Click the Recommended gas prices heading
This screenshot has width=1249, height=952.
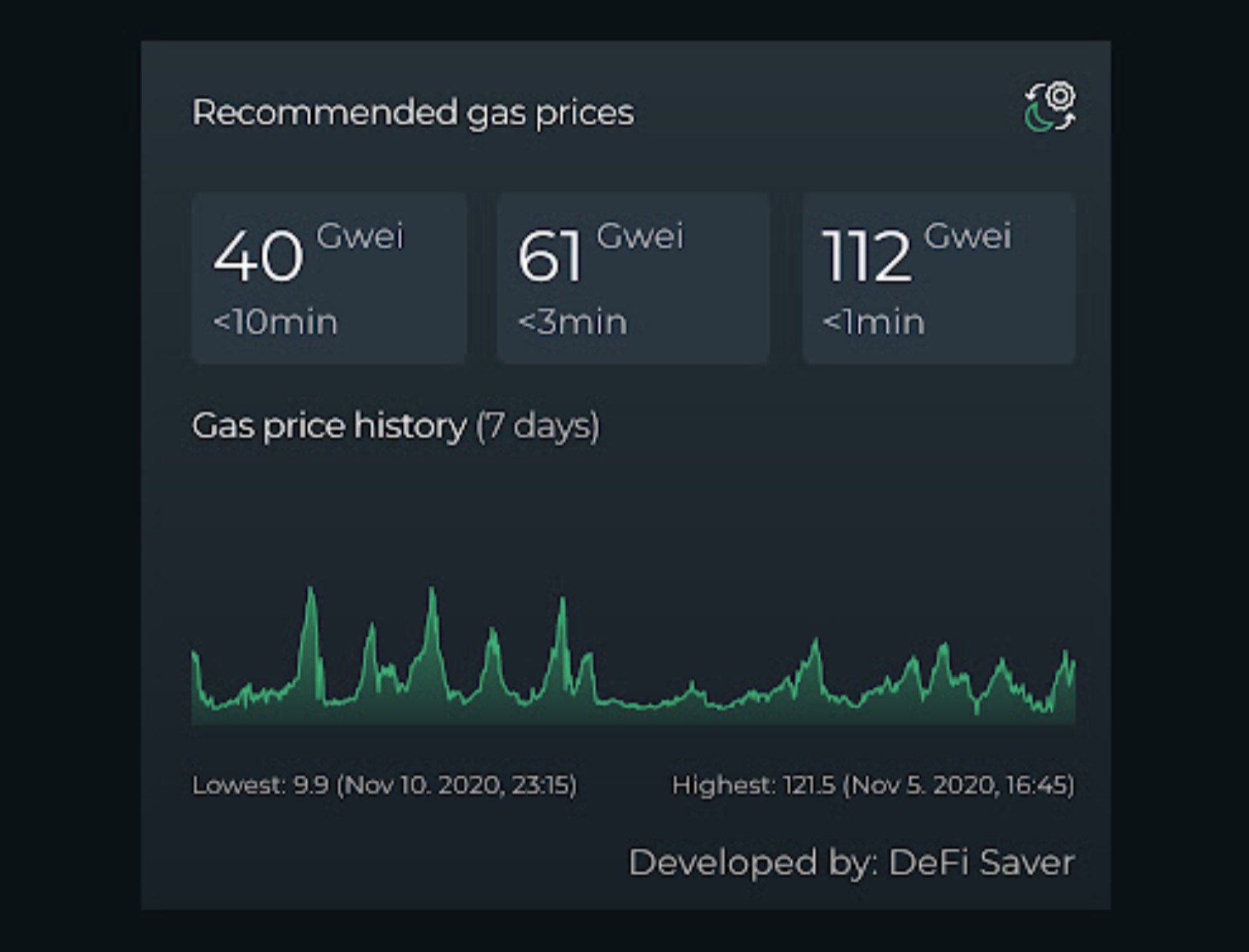(x=413, y=112)
